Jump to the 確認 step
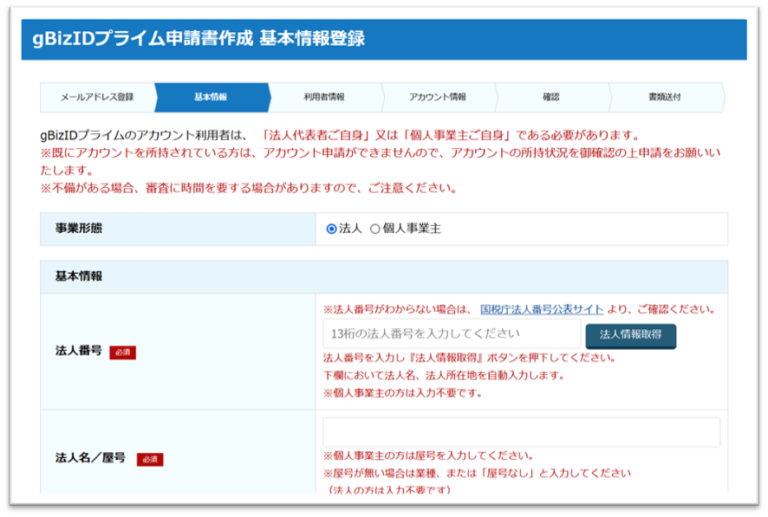 (551, 97)
